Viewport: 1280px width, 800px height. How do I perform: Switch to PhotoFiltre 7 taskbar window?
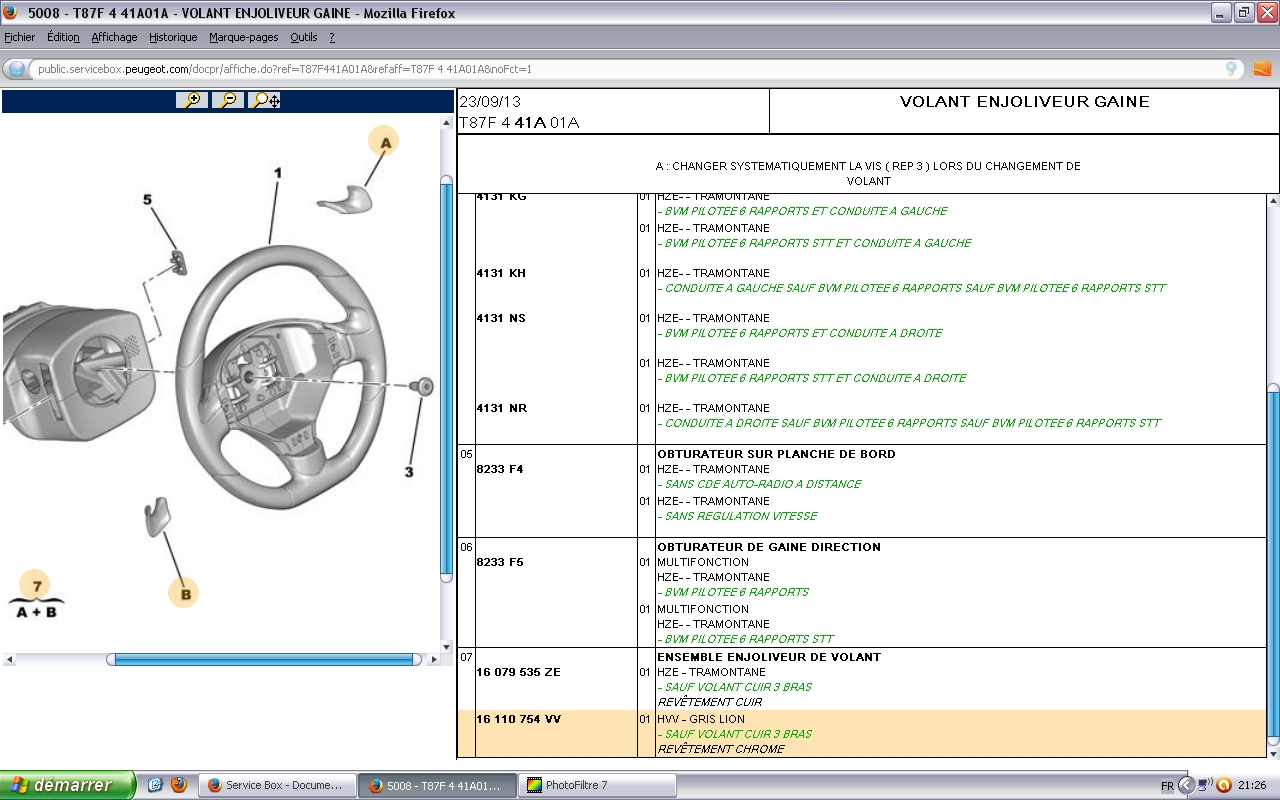click(x=596, y=785)
